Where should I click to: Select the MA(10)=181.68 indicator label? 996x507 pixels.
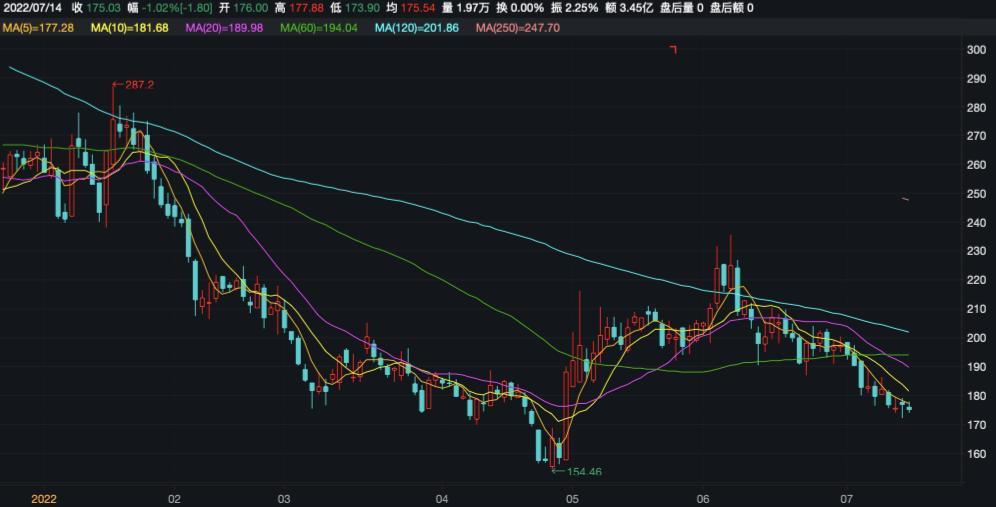click(130, 28)
